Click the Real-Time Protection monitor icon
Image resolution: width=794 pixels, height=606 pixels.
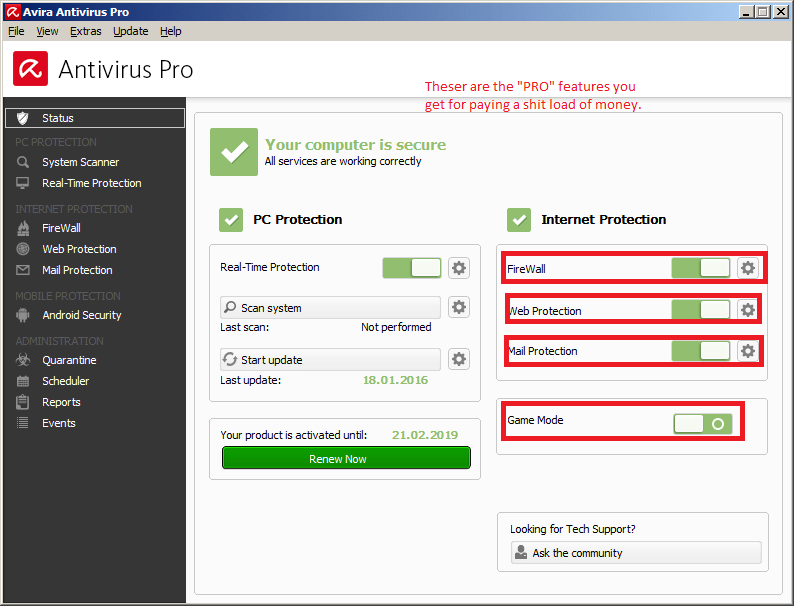[x=23, y=183]
